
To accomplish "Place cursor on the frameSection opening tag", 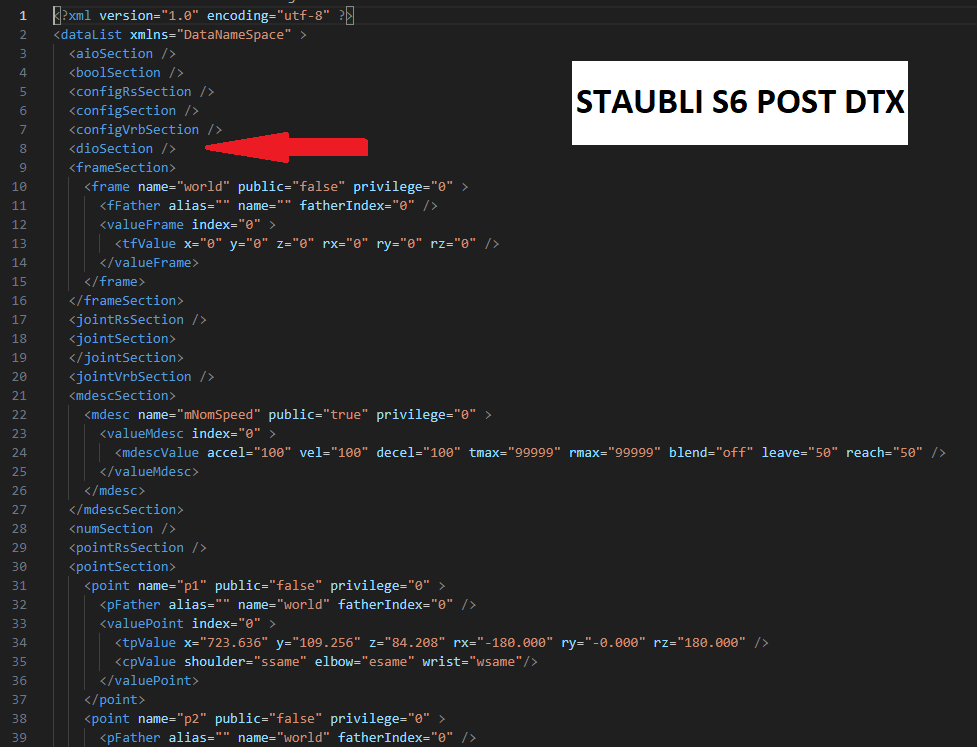I will coord(122,168).
